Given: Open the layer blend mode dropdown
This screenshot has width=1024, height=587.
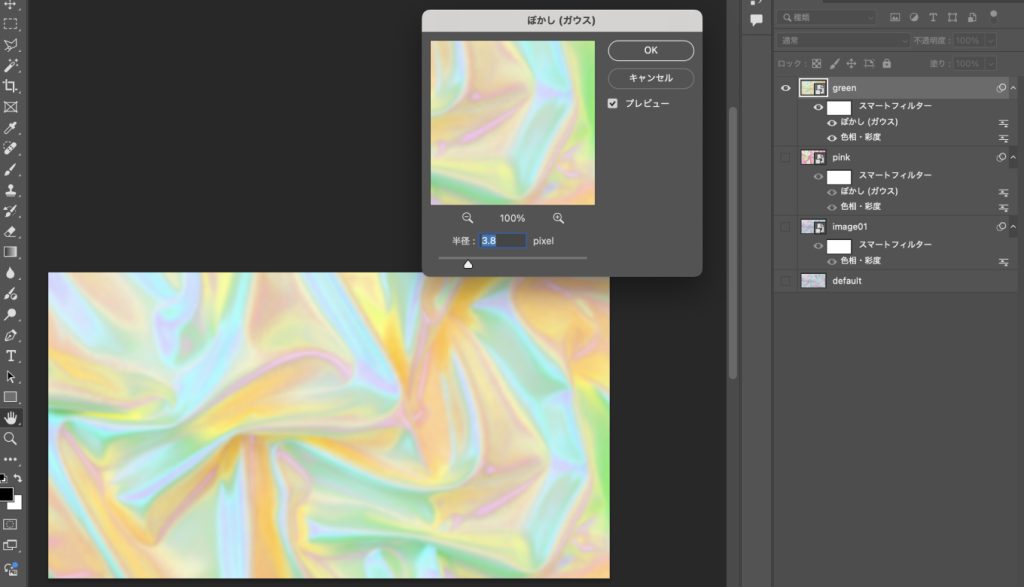Looking at the screenshot, I should pyautogui.click(x=844, y=40).
